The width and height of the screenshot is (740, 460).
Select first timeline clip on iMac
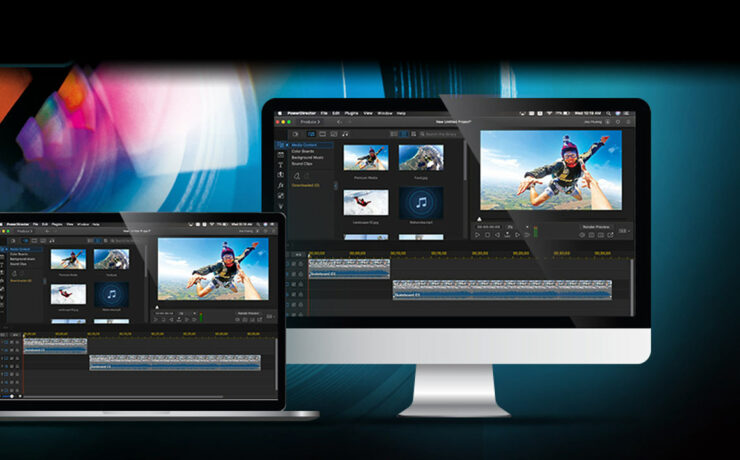tap(349, 268)
